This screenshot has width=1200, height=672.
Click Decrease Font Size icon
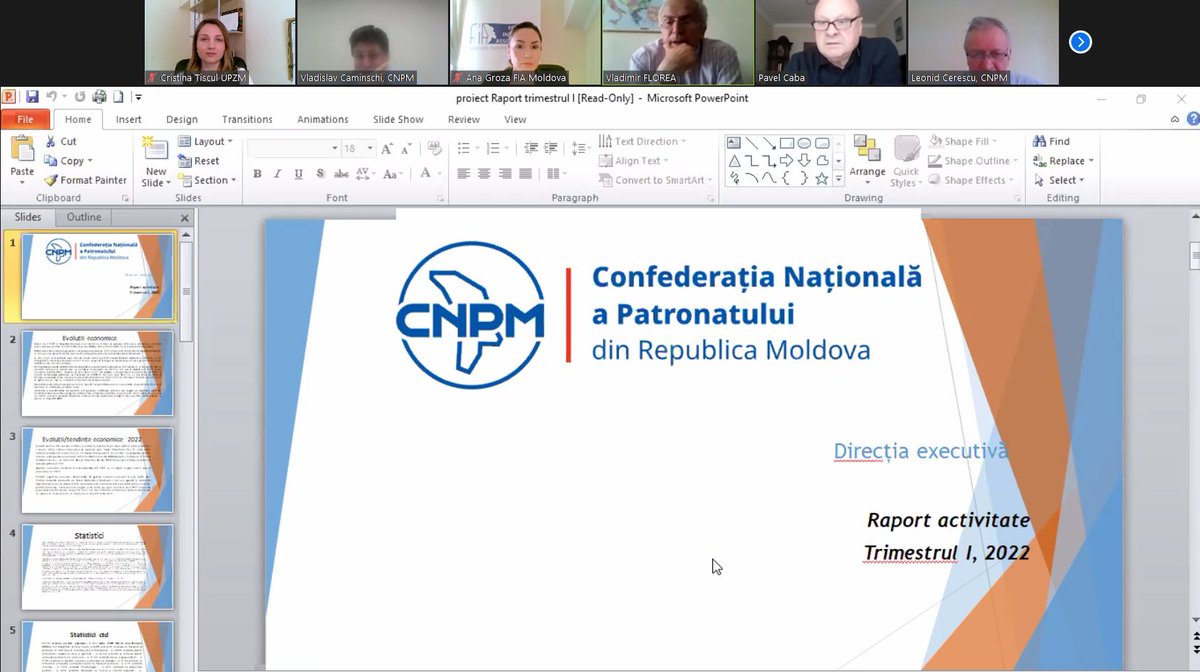click(x=407, y=148)
